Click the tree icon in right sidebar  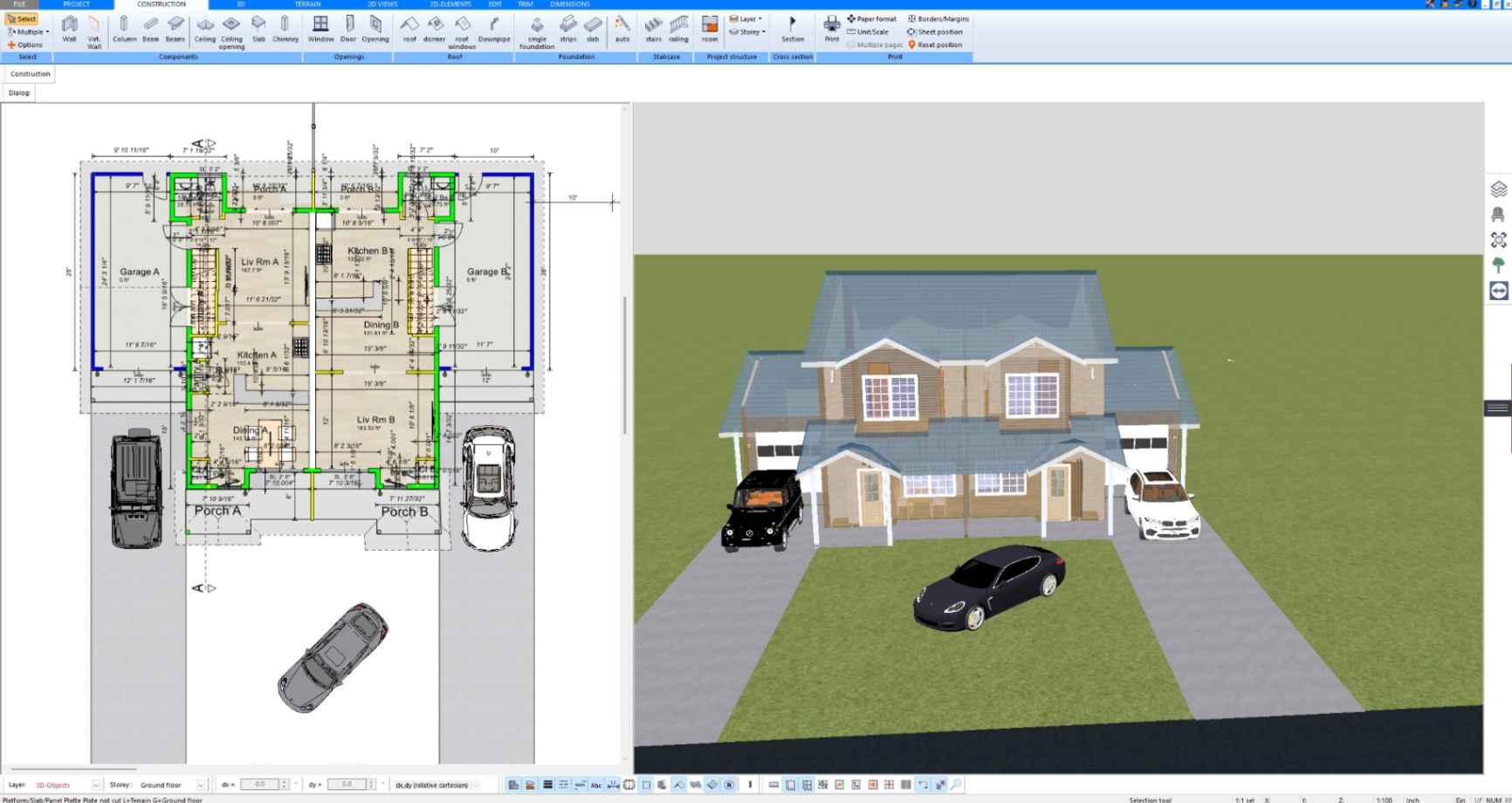coord(1499,264)
